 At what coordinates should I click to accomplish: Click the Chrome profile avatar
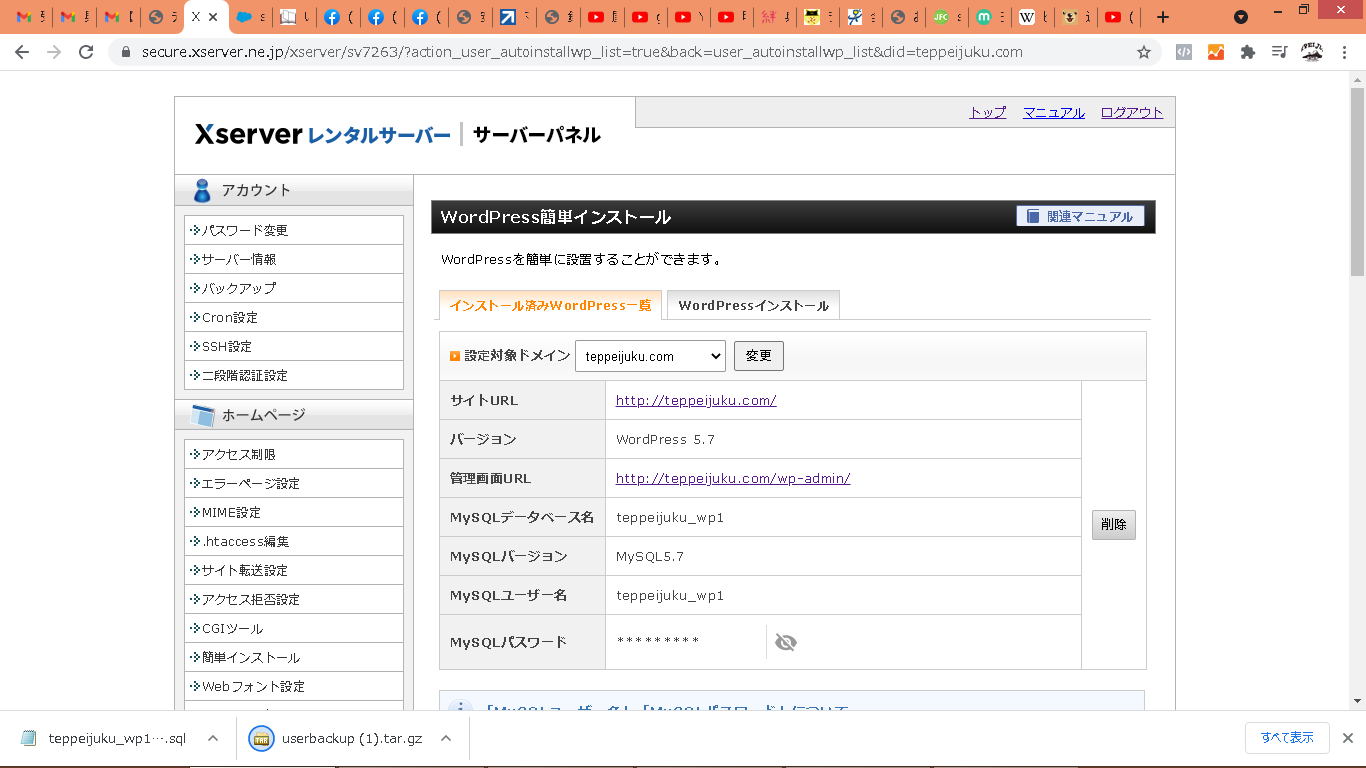point(1312,52)
